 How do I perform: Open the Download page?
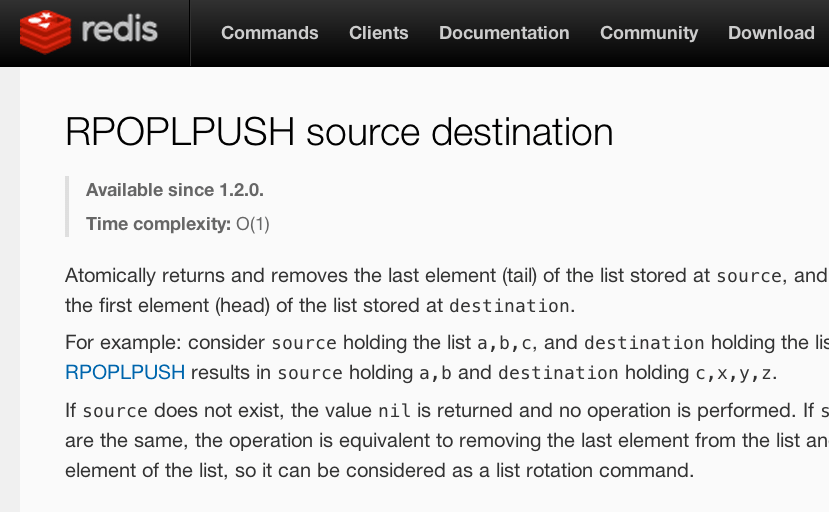[771, 33]
